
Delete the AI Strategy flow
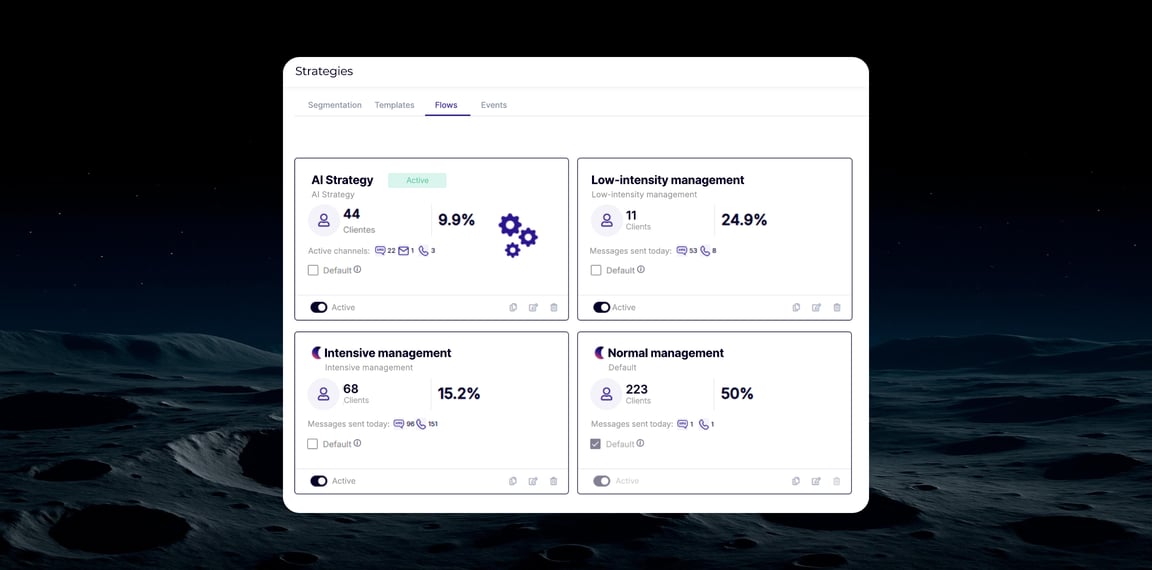pos(554,308)
